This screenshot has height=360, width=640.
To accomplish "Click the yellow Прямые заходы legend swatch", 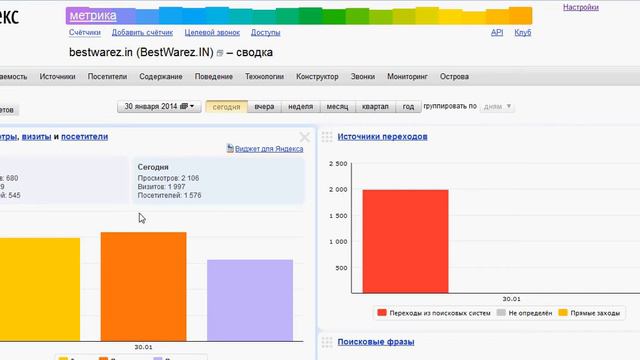I will click(x=563, y=313).
